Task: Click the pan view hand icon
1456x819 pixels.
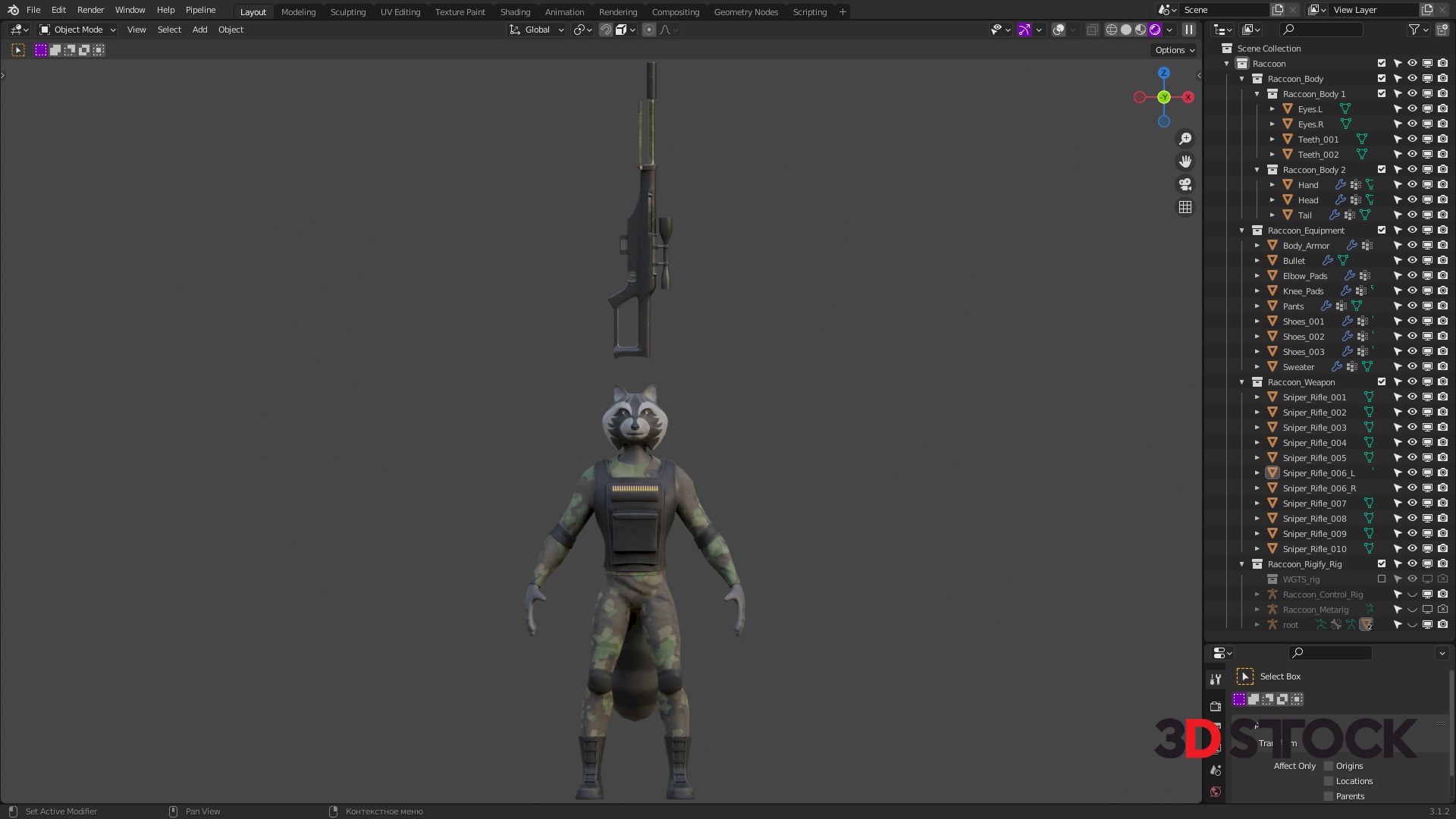Action: point(1185,162)
